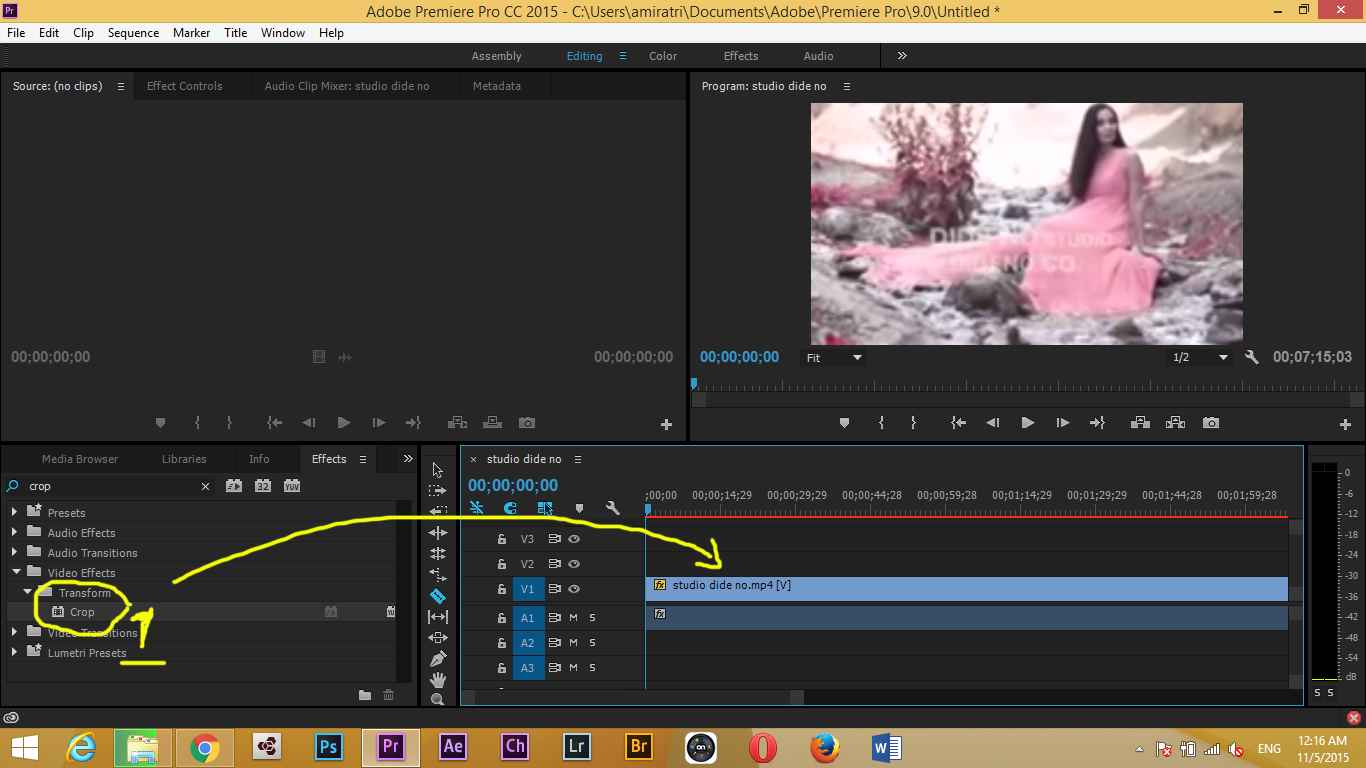Select the highlighted Razor tool
Screen dimensions: 1366x768
tap(437, 595)
